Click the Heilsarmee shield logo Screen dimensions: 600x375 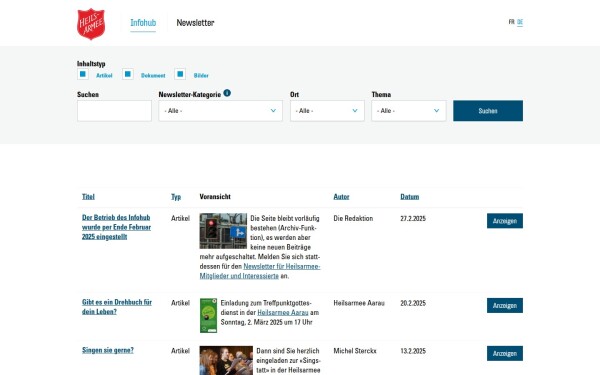(x=91, y=24)
